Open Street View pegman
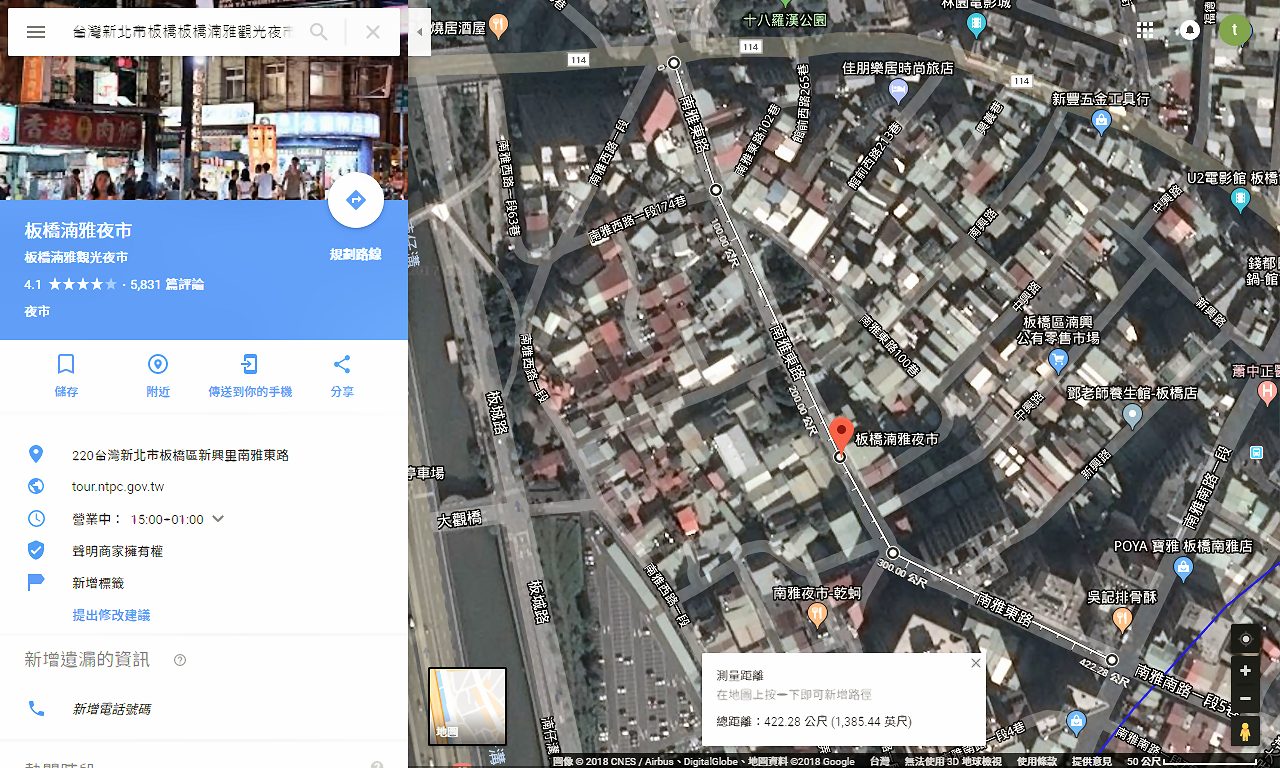 (1245, 732)
